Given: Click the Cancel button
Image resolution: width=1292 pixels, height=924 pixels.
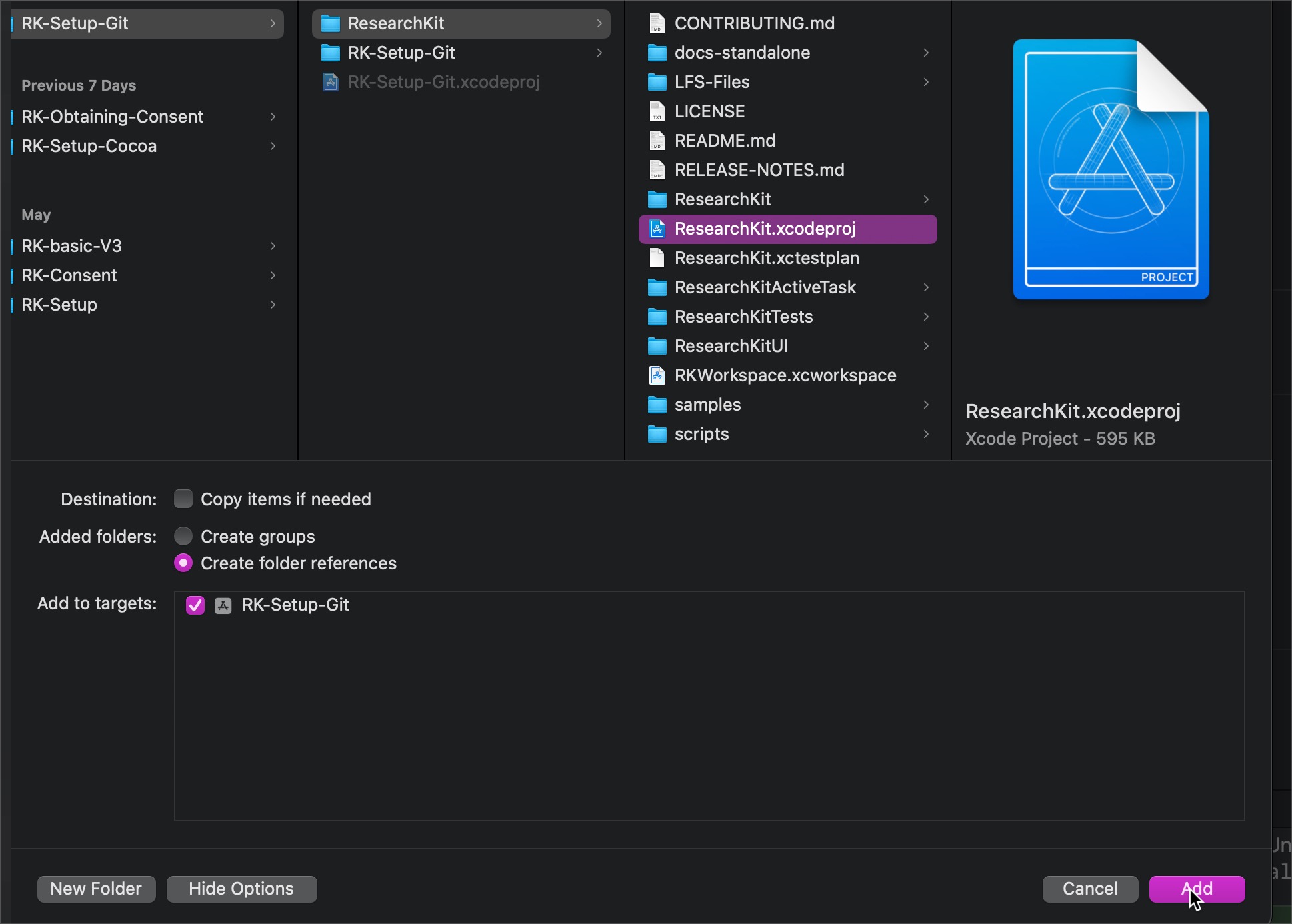Looking at the screenshot, I should (x=1090, y=889).
